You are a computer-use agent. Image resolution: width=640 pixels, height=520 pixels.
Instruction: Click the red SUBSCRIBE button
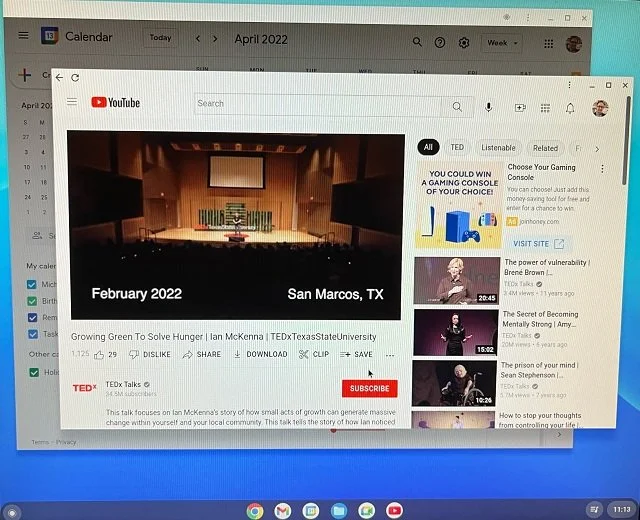[369, 389]
